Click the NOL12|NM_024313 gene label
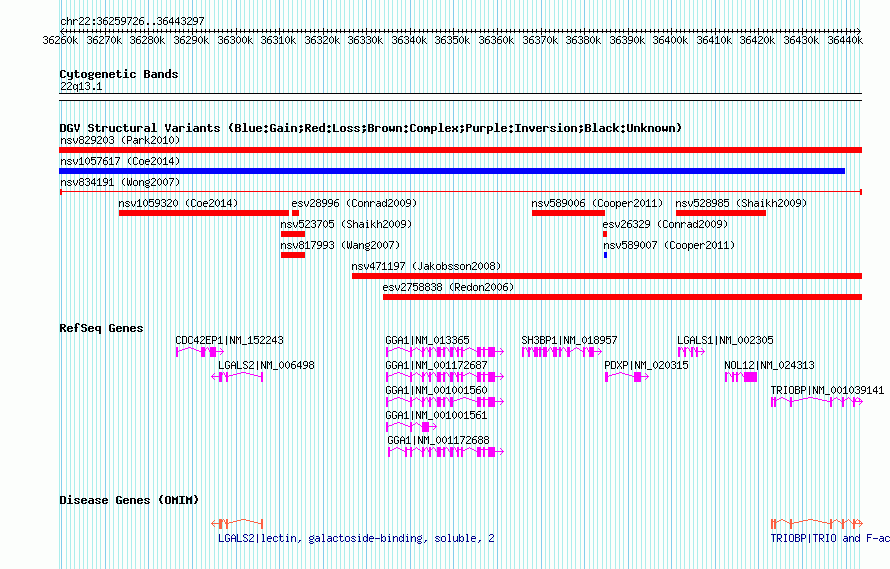The height and width of the screenshot is (569, 890). [769, 365]
